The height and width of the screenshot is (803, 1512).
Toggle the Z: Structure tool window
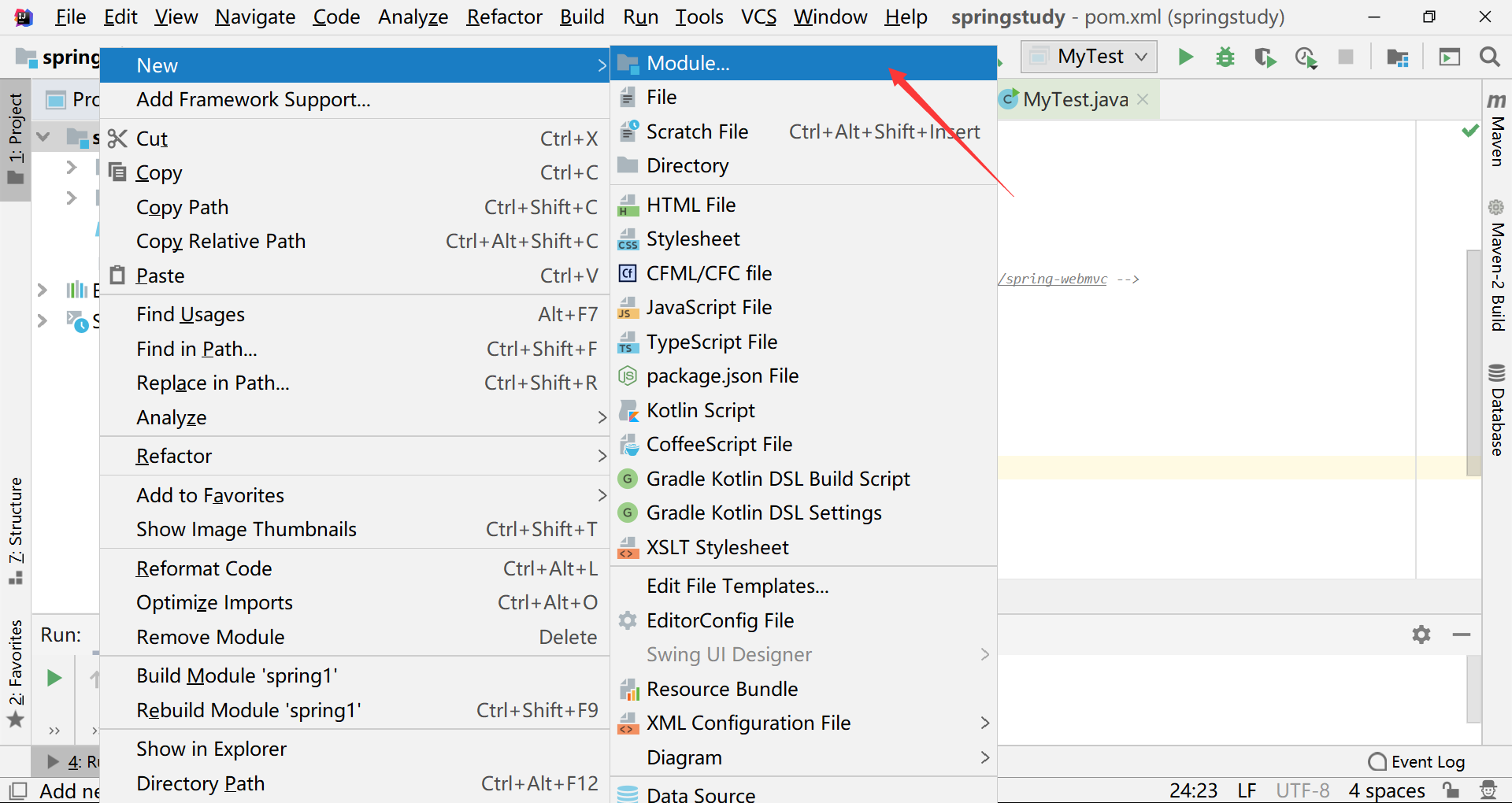tap(16, 531)
